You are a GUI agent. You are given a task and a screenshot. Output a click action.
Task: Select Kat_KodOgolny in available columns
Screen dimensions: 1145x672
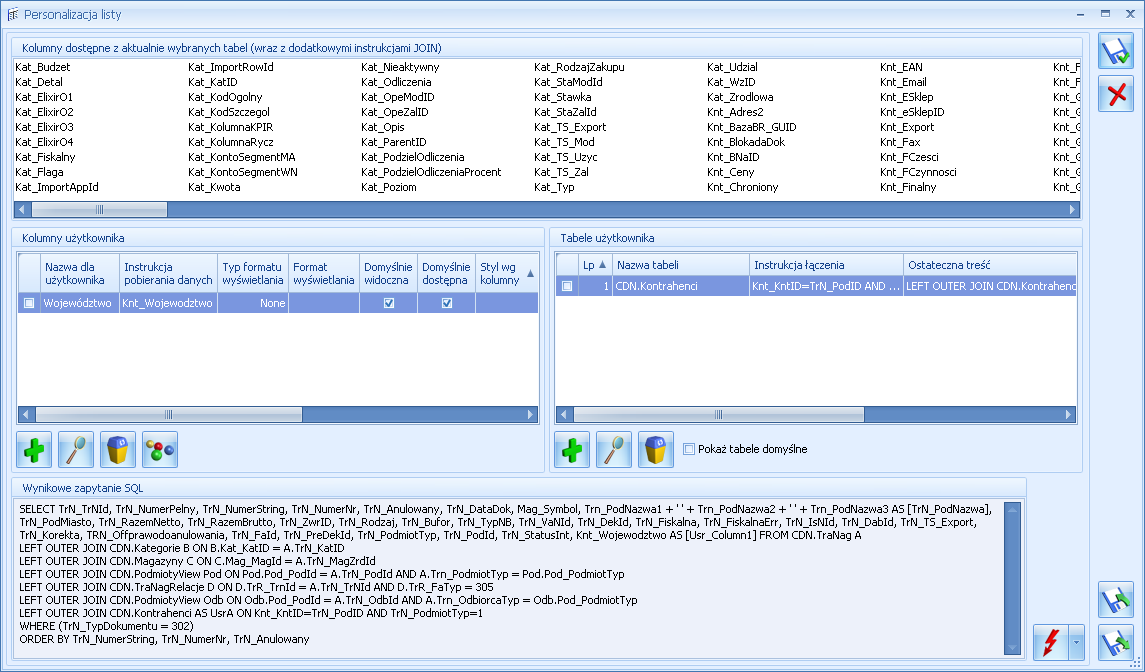[225, 97]
